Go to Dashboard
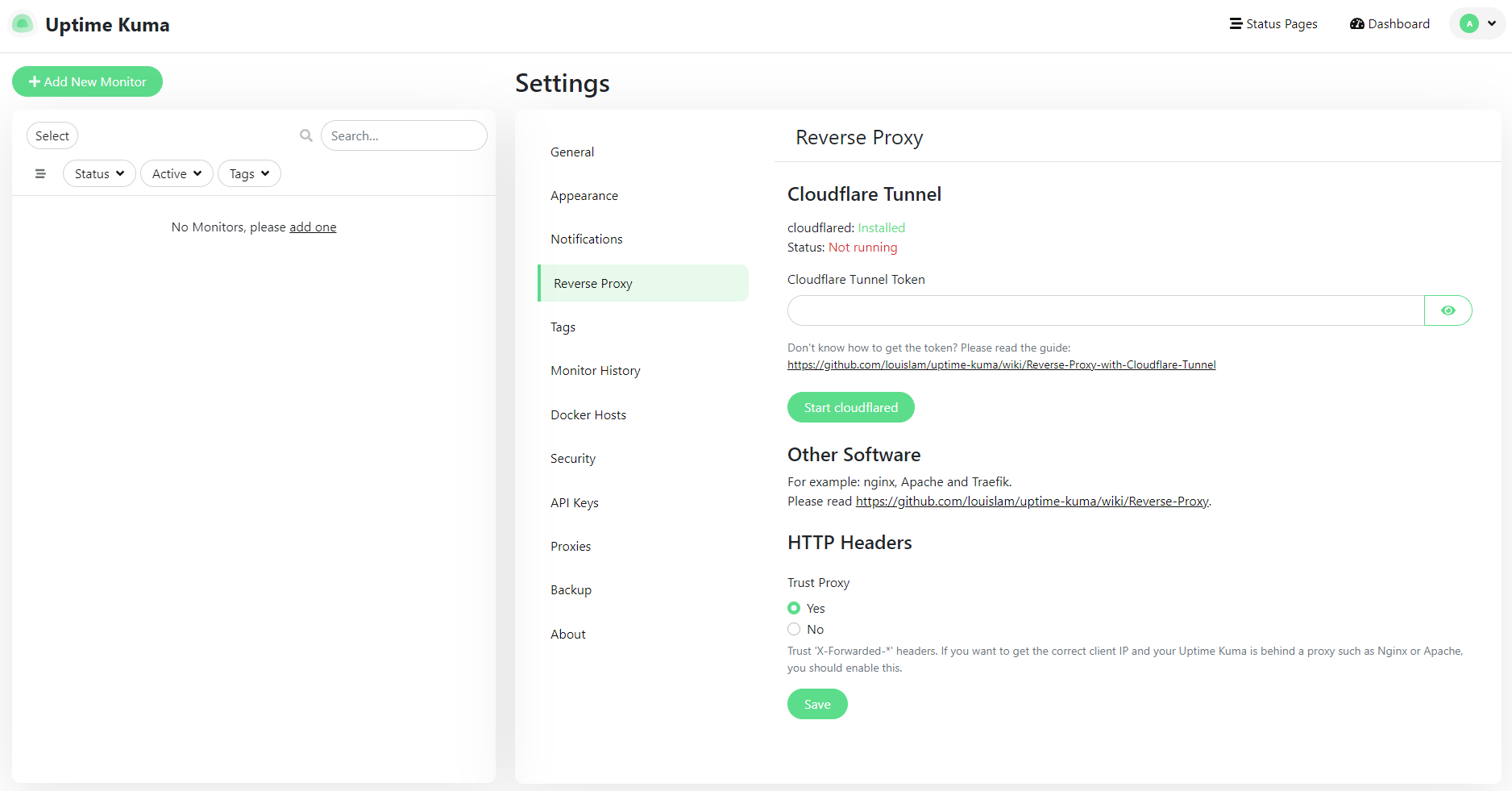The width and height of the screenshot is (1512, 791). (x=1389, y=24)
